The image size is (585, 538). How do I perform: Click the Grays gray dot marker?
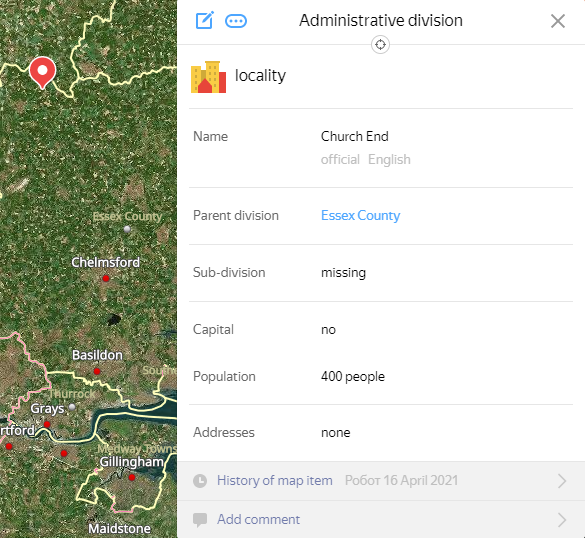(x=72, y=407)
